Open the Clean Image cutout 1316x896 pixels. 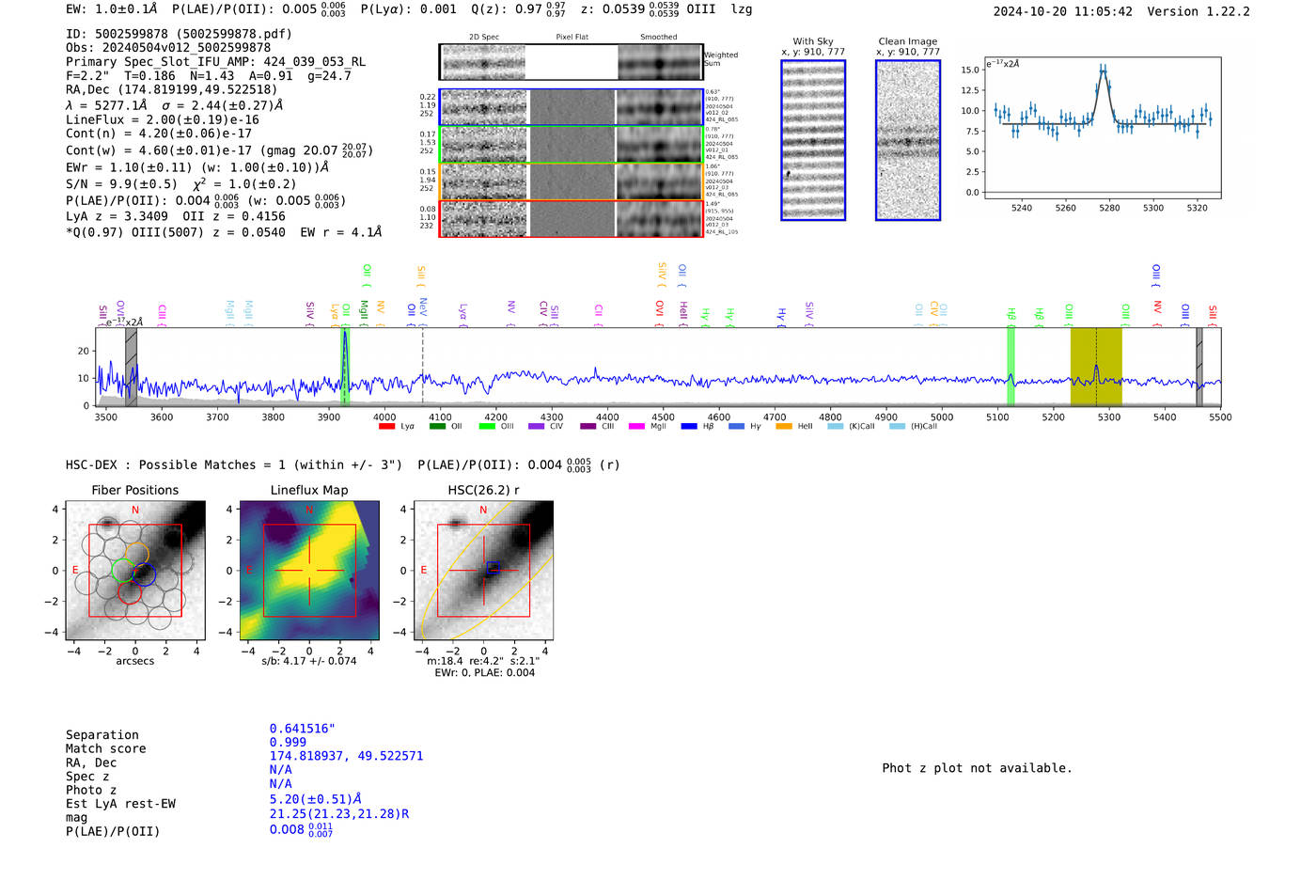pyautogui.click(x=908, y=140)
